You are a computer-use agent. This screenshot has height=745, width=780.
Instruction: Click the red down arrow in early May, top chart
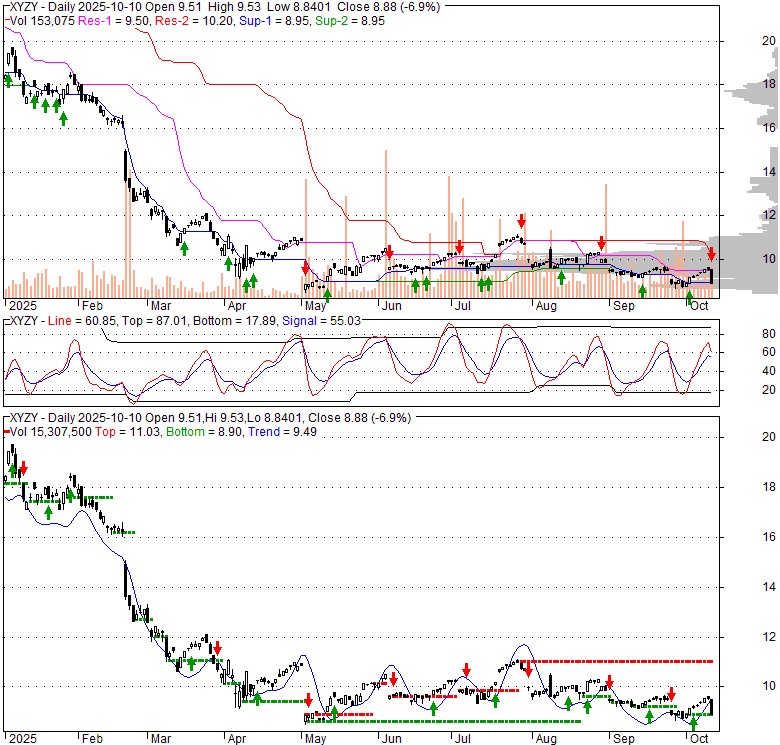point(306,266)
